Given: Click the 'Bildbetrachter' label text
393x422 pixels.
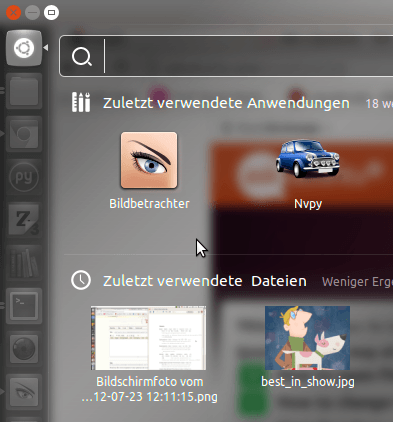Looking at the screenshot, I should click(x=149, y=204).
